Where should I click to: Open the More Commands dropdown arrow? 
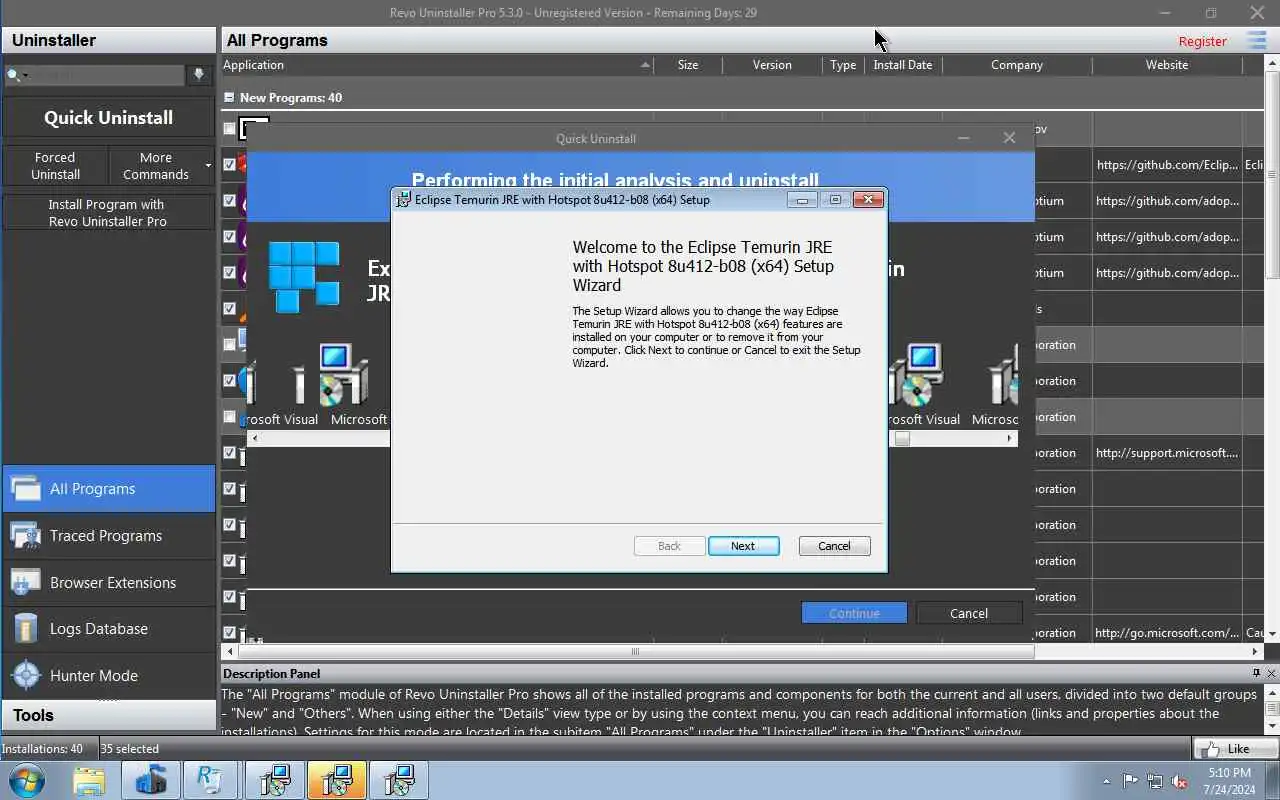pos(208,166)
